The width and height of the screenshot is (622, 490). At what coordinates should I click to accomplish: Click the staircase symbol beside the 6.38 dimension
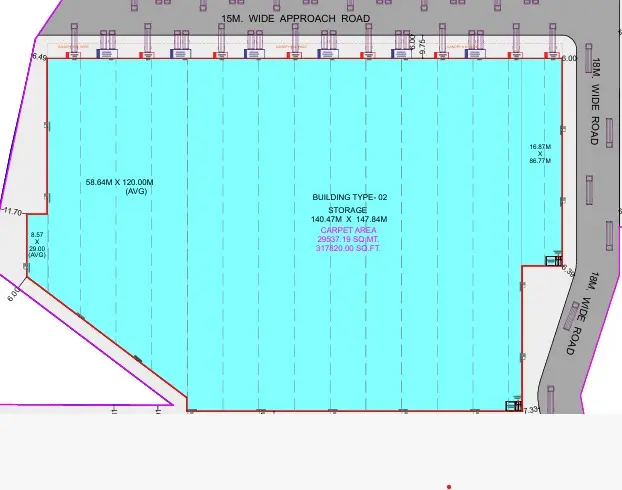[x=554, y=260]
